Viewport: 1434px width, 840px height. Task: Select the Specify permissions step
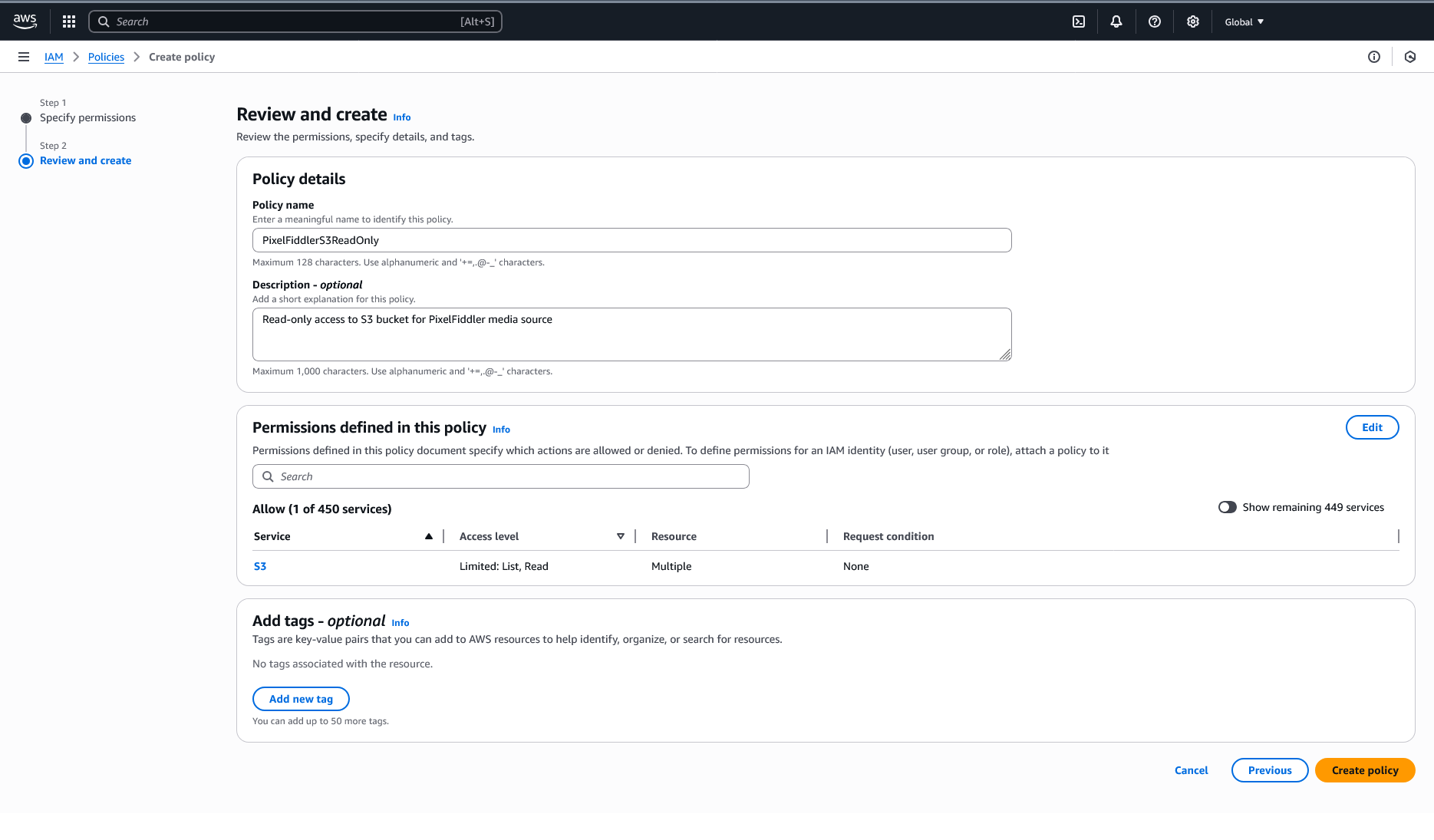[x=87, y=117]
